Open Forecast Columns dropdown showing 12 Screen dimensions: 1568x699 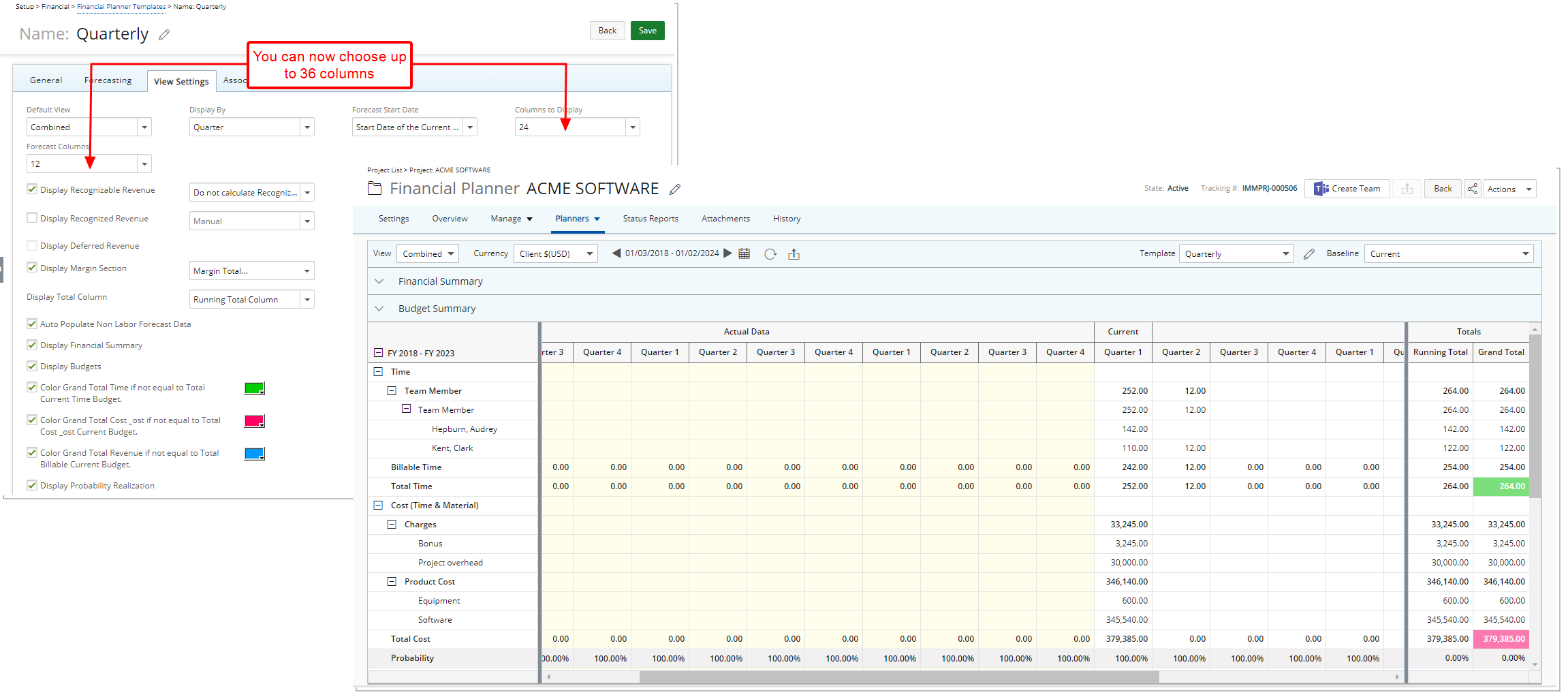89,164
